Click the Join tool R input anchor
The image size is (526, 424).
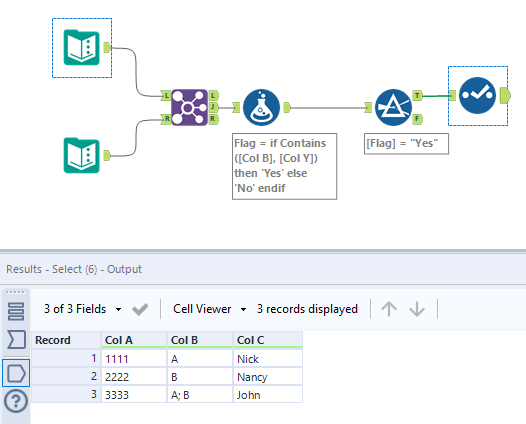tap(166, 119)
